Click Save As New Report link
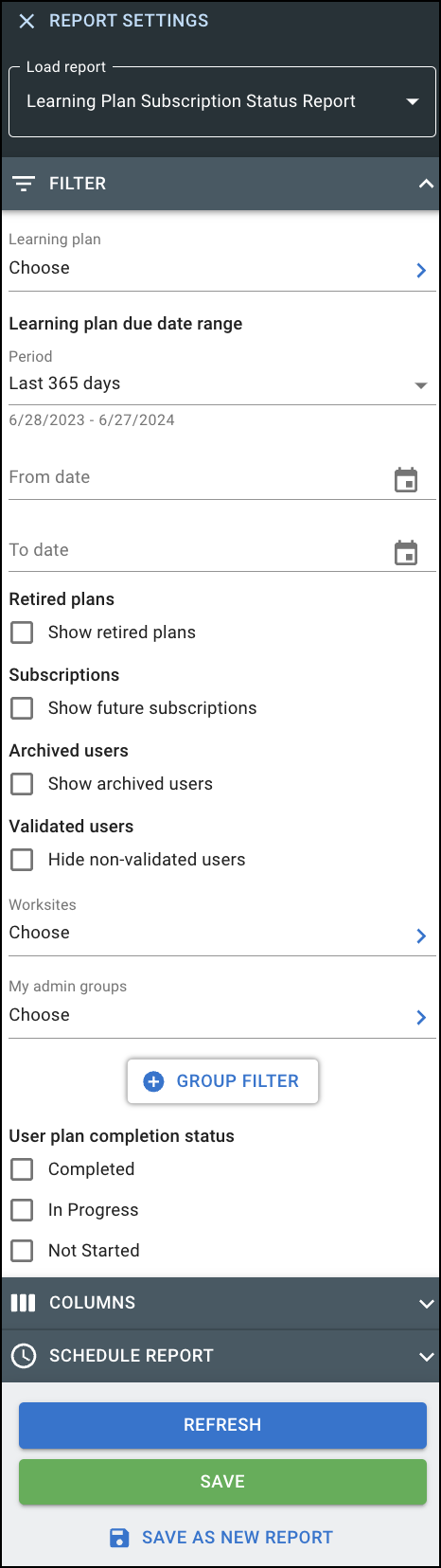The image size is (441, 1568). tap(222, 1538)
